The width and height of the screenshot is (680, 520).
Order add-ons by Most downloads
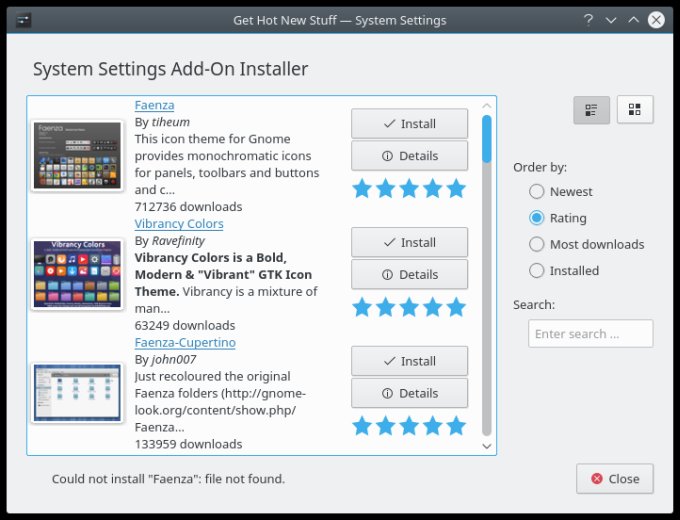(x=537, y=244)
